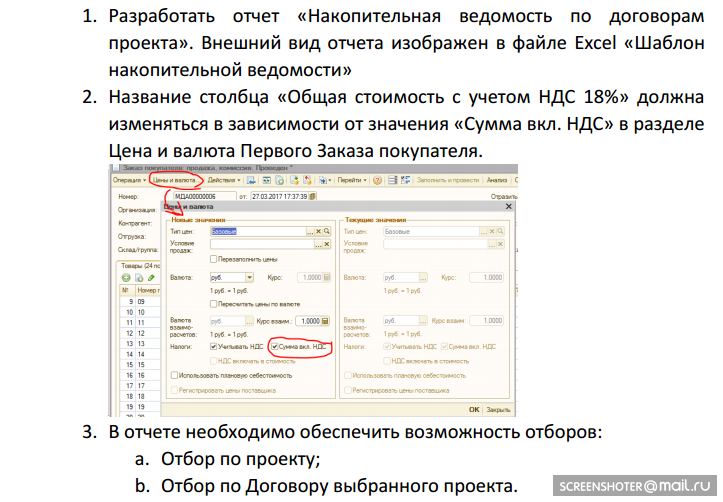Toggle the Сумма вкл. НДС checkbox
This screenshot has height=502, width=723.
click(275, 346)
